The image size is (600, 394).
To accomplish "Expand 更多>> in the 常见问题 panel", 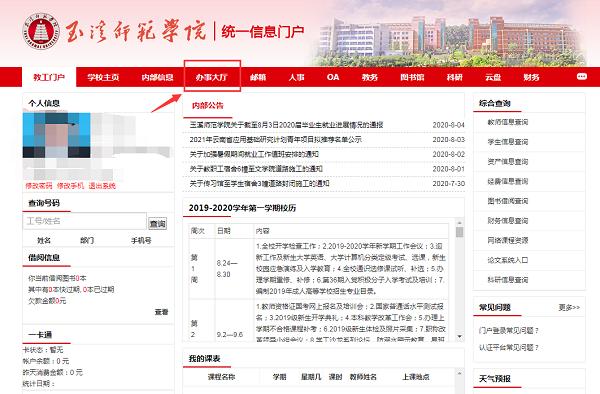I will tap(569, 308).
